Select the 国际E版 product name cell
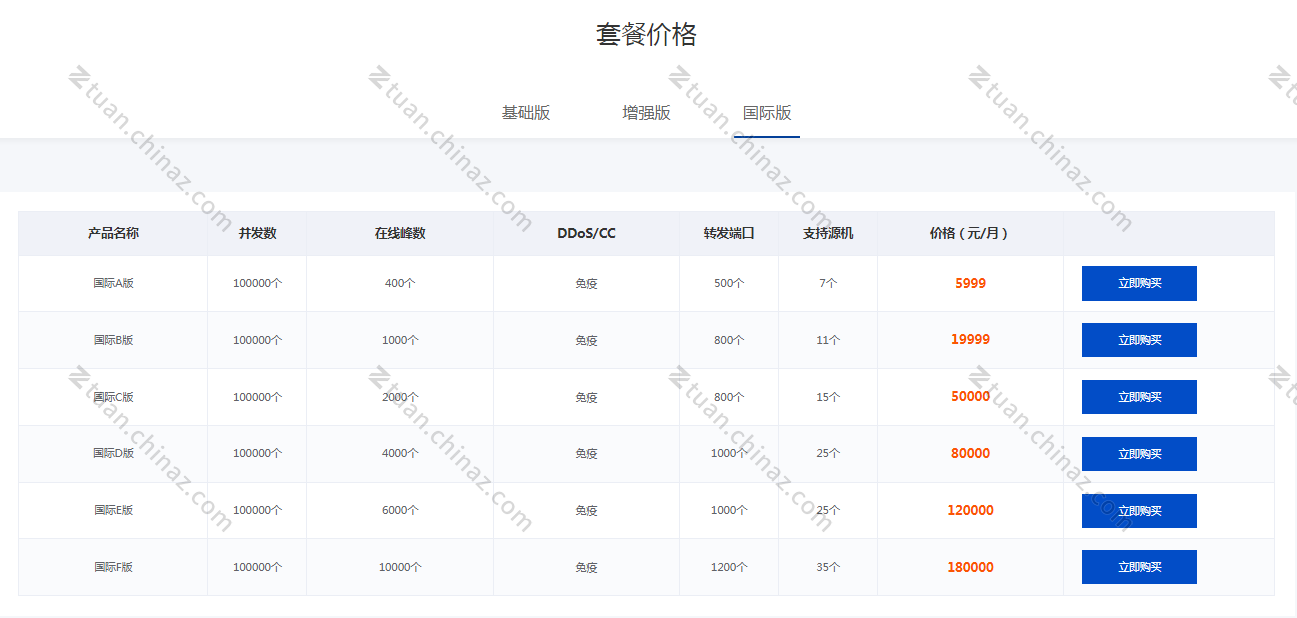The image size is (1297, 618). [113, 510]
